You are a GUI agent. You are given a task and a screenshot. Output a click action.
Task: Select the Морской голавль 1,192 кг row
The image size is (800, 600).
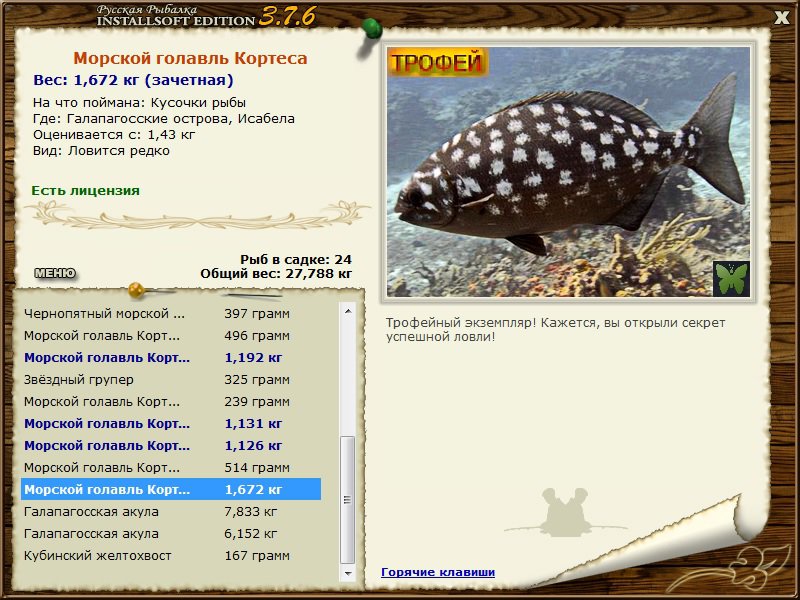171,358
